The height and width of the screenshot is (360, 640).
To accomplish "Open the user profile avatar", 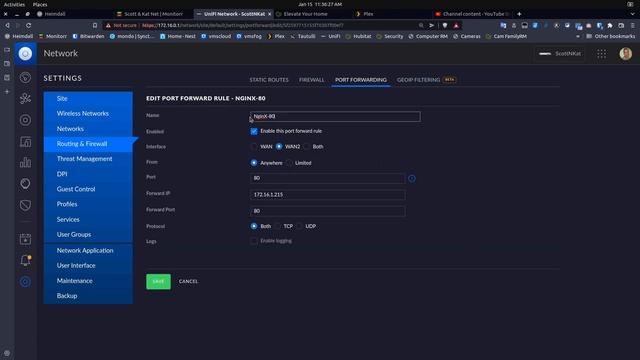I will (x=625, y=53).
